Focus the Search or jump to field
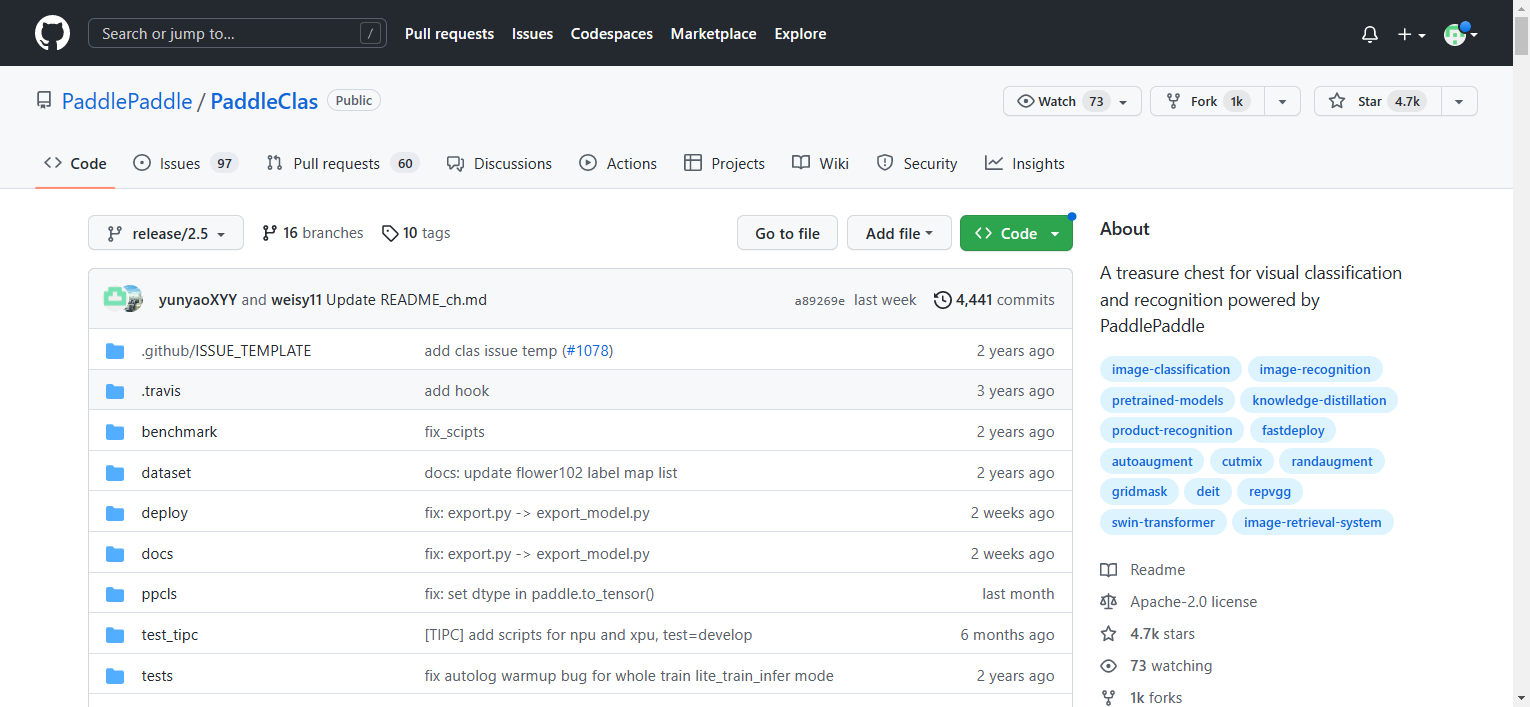1530x707 pixels. click(237, 34)
